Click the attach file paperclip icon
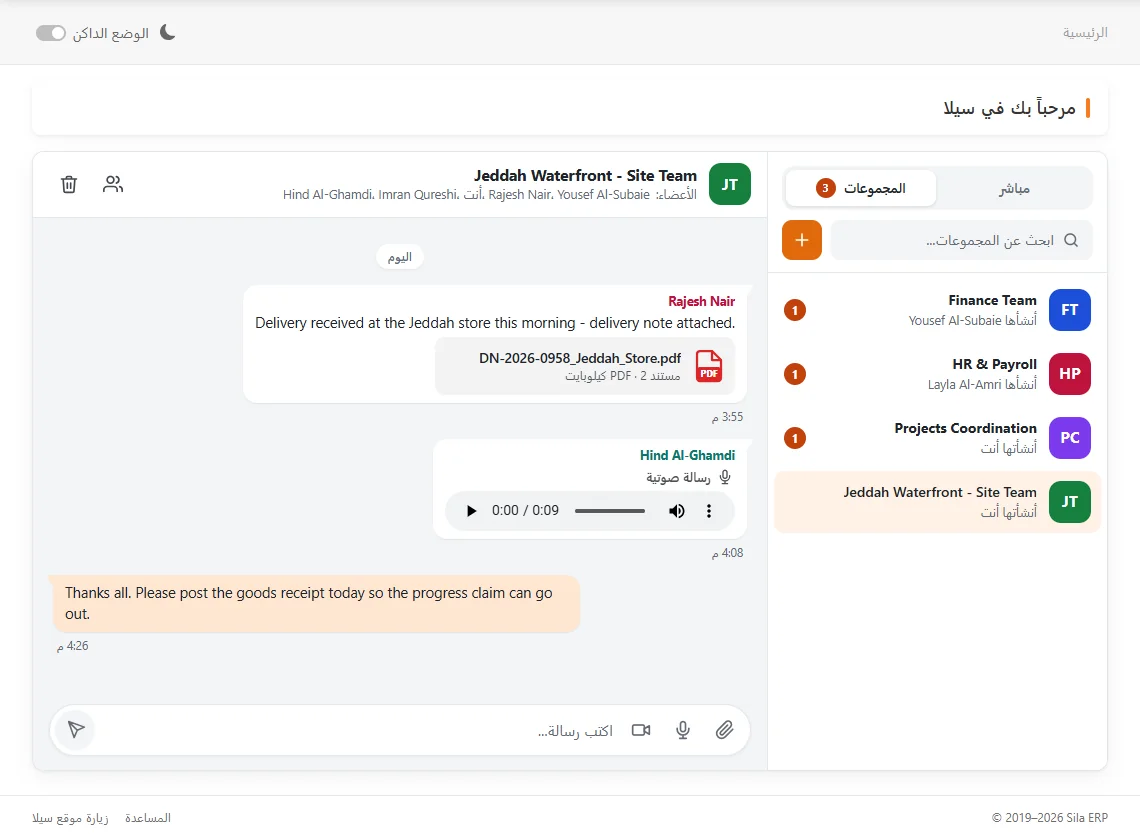Viewport: 1140px width, 840px height. tap(724, 729)
